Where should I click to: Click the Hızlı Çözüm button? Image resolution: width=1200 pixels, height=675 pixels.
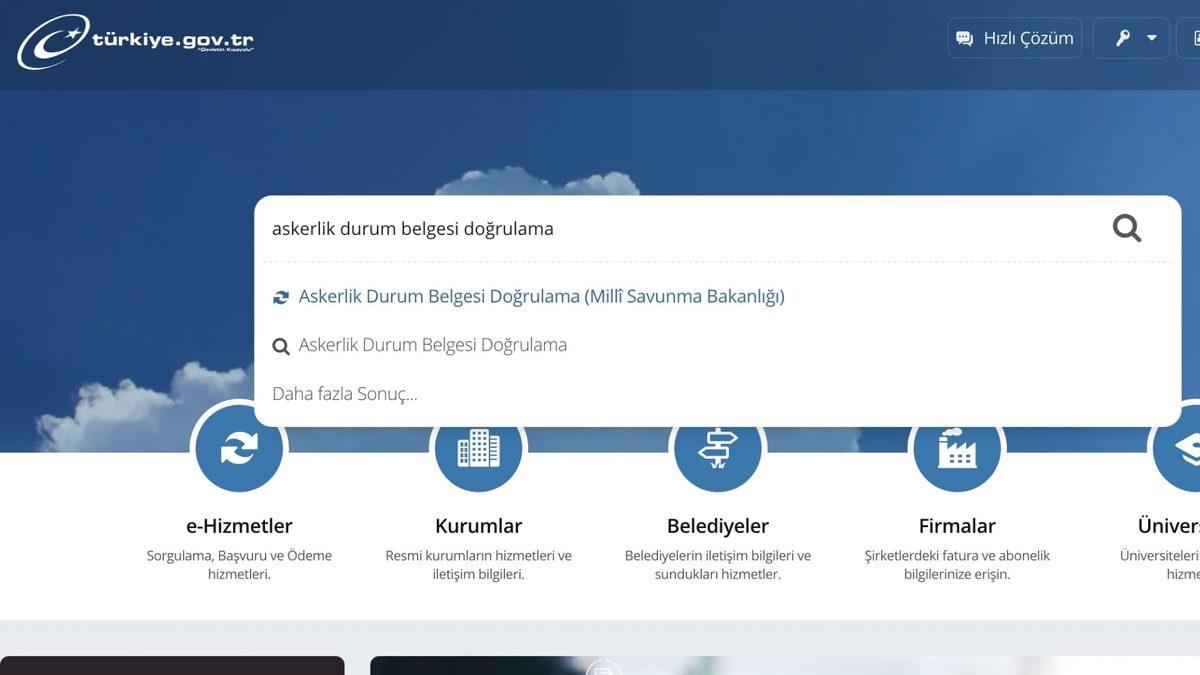click(x=1014, y=37)
